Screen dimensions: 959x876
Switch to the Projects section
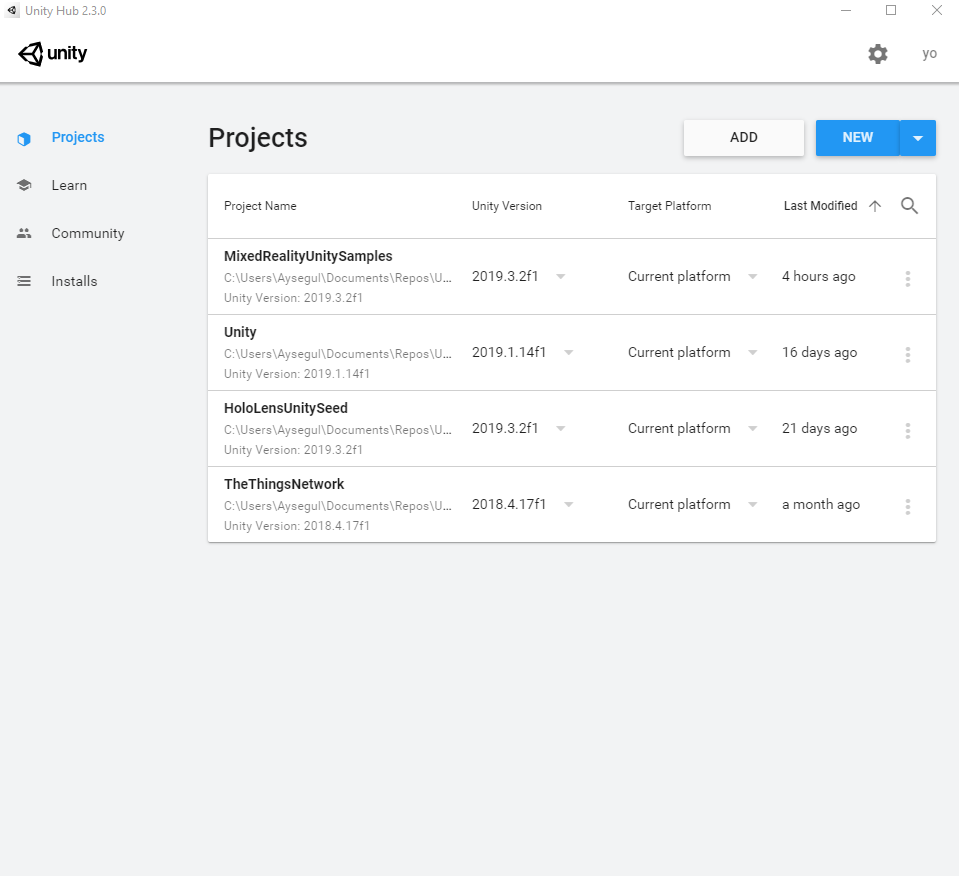[78, 137]
